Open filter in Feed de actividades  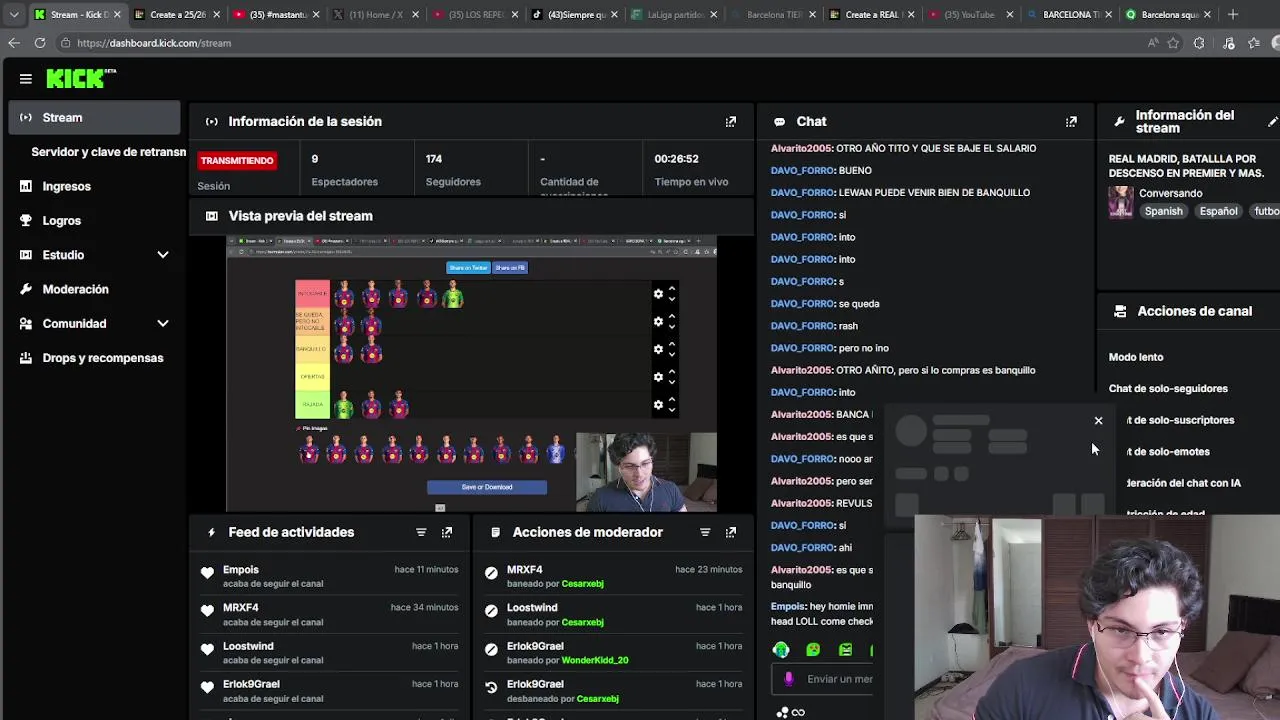pos(421,533)
